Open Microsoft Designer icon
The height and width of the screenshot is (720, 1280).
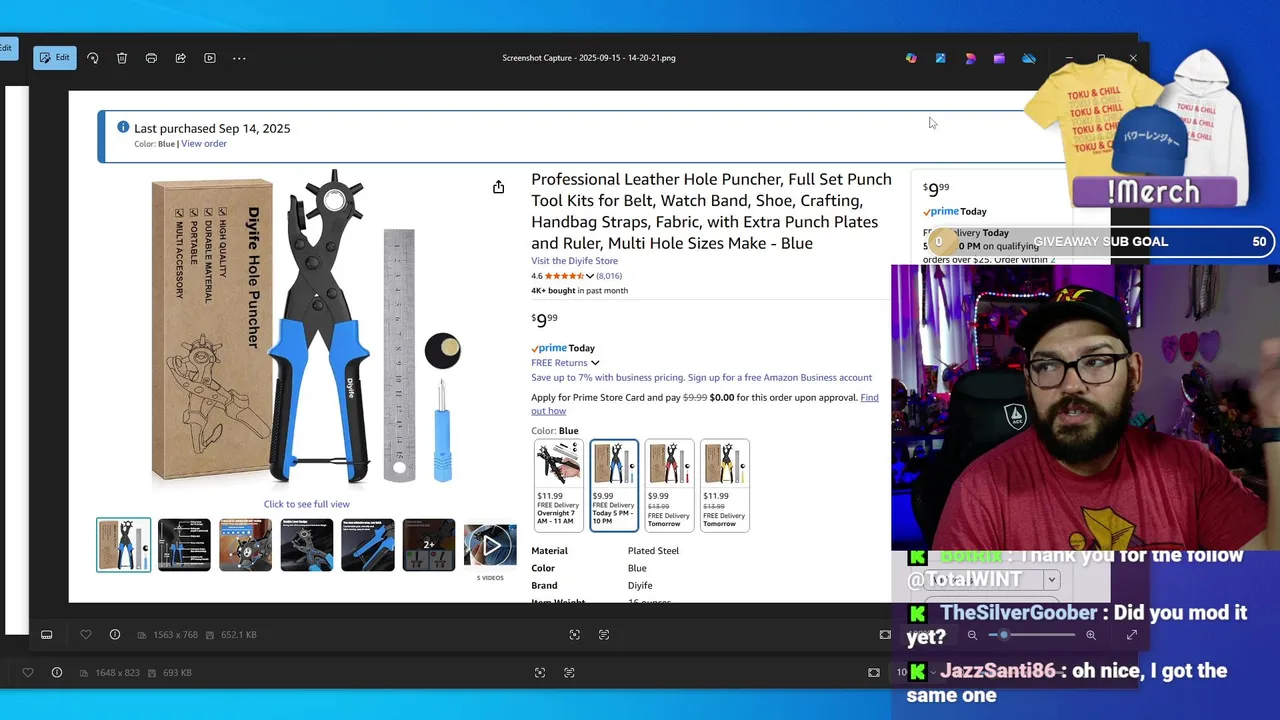pyautogui.click(x=970, y=58)
